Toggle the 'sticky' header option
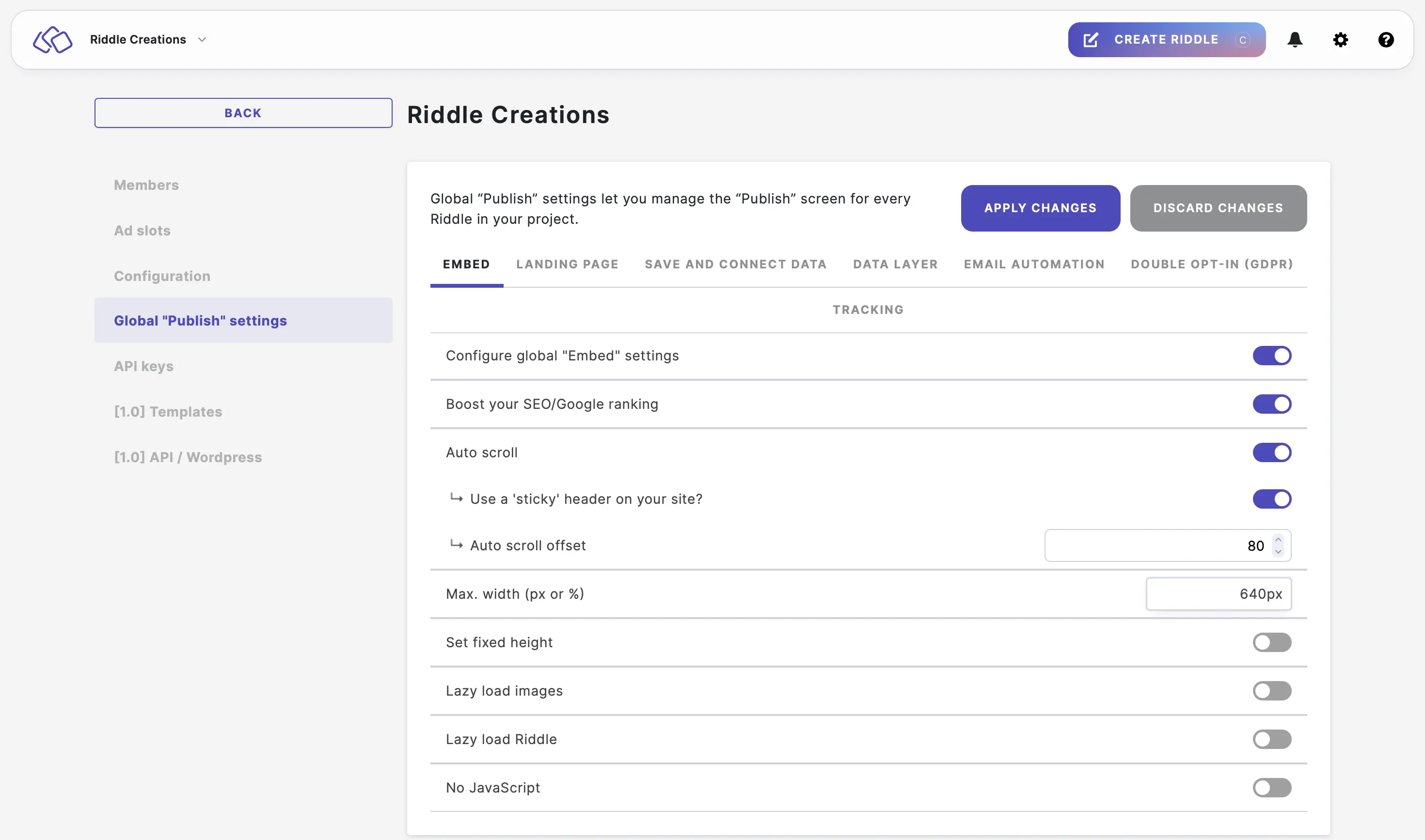The image size is (1425, 840). (x=1271, y=498)
